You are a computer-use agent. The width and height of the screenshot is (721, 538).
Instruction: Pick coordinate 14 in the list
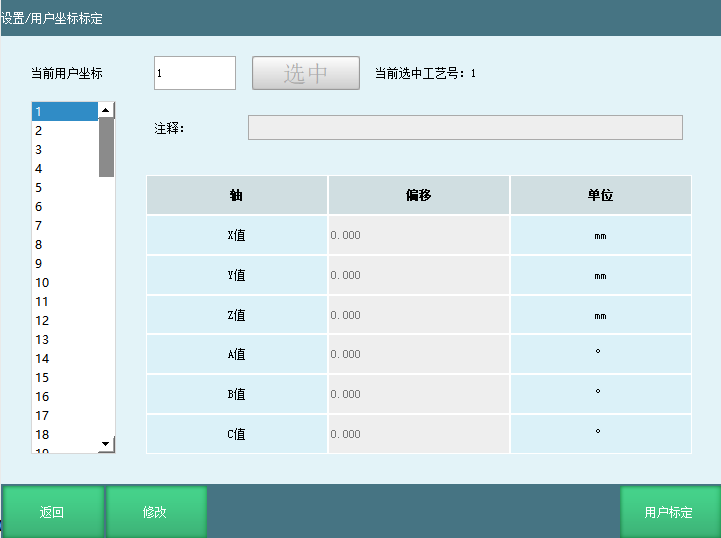click(x=65, y=358)
